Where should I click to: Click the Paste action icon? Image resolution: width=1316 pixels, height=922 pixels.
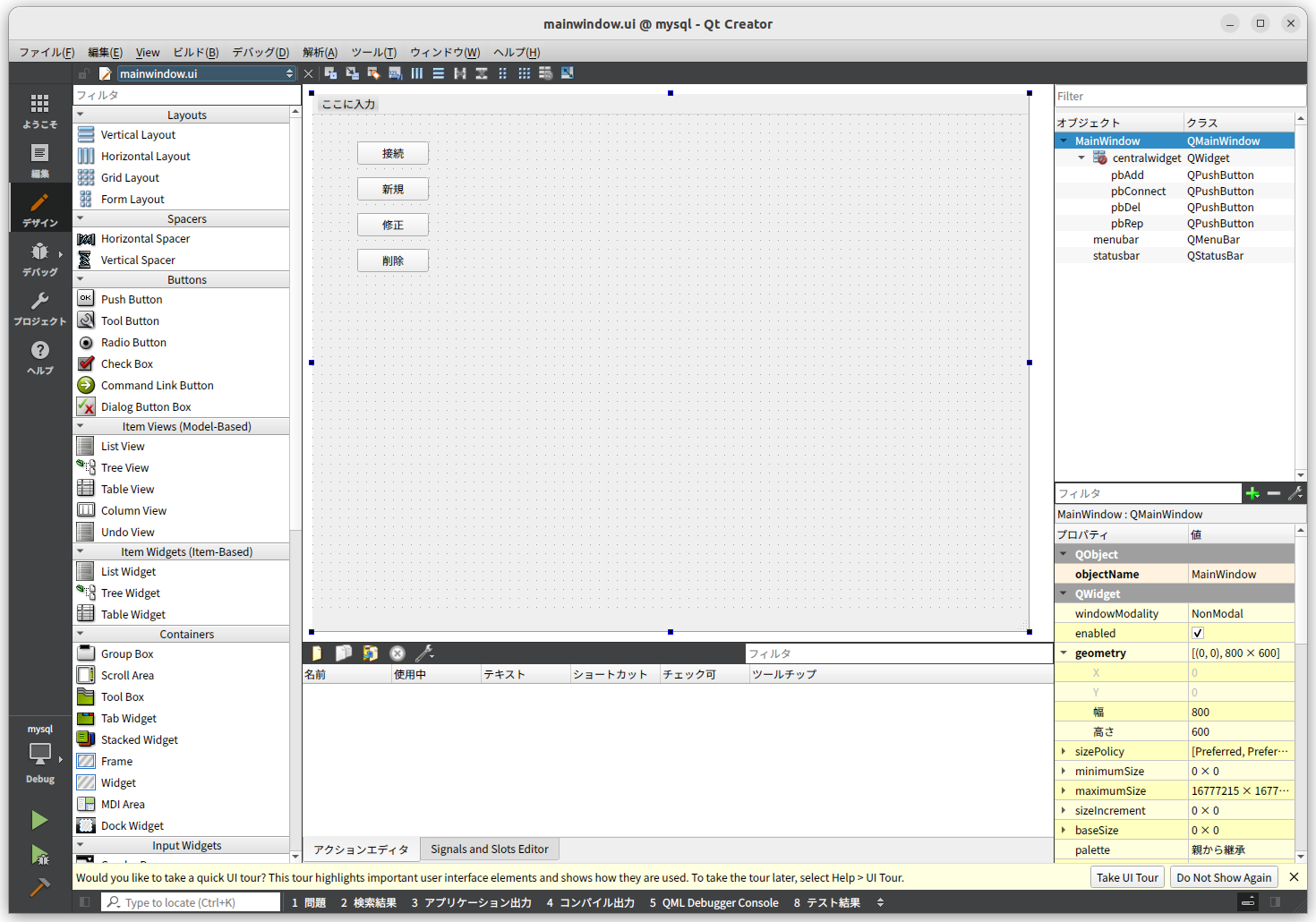pyautogui.click(x=370, y=653)
